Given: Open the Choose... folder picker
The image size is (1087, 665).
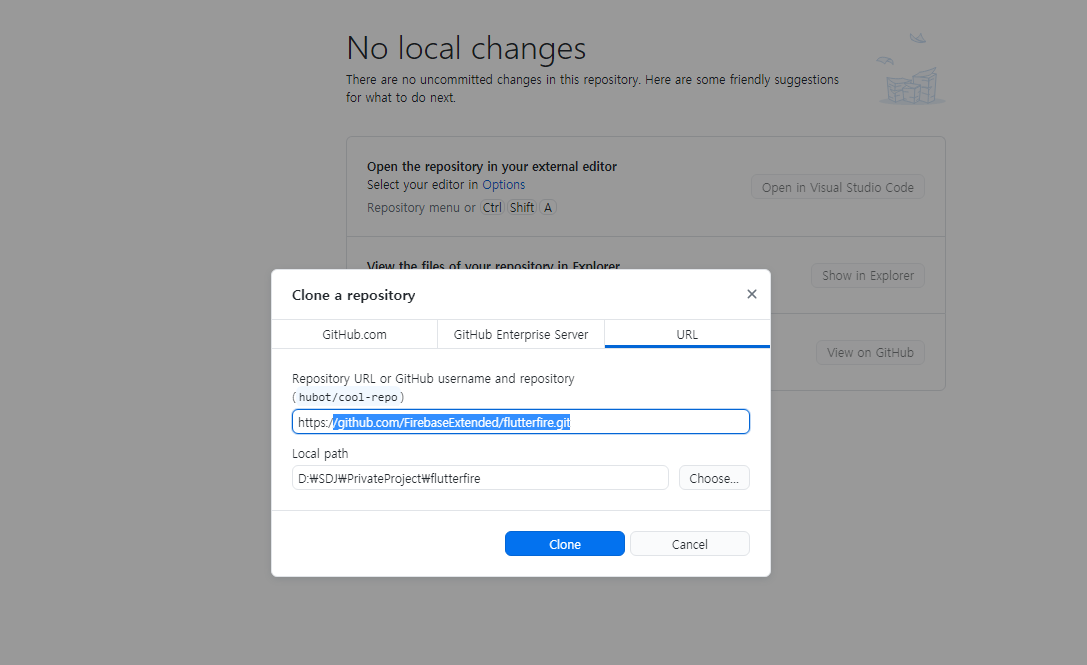Looking at the screenshot, I should (714, 478).
